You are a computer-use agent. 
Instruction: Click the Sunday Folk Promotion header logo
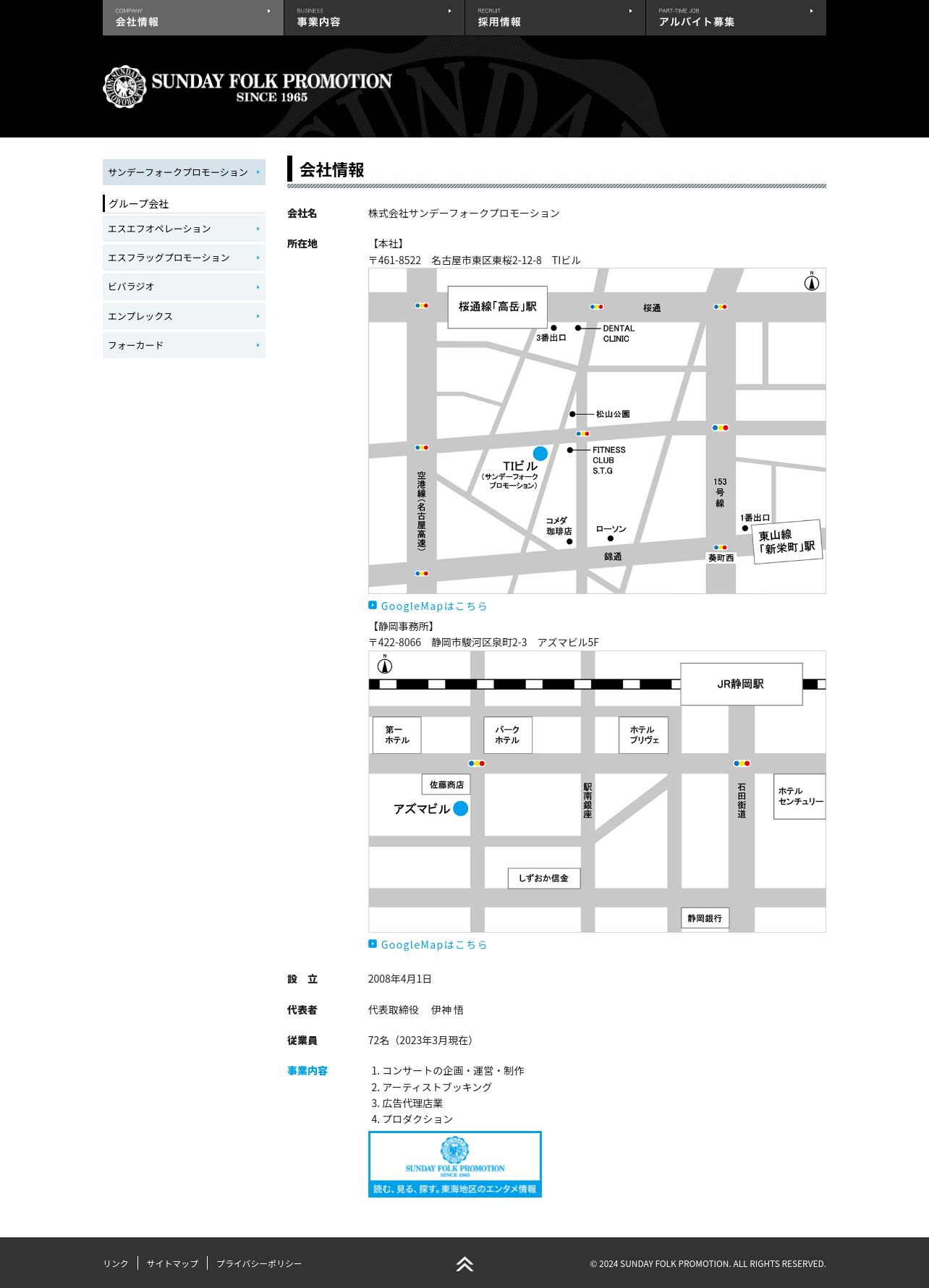click(x=247, y=87)
